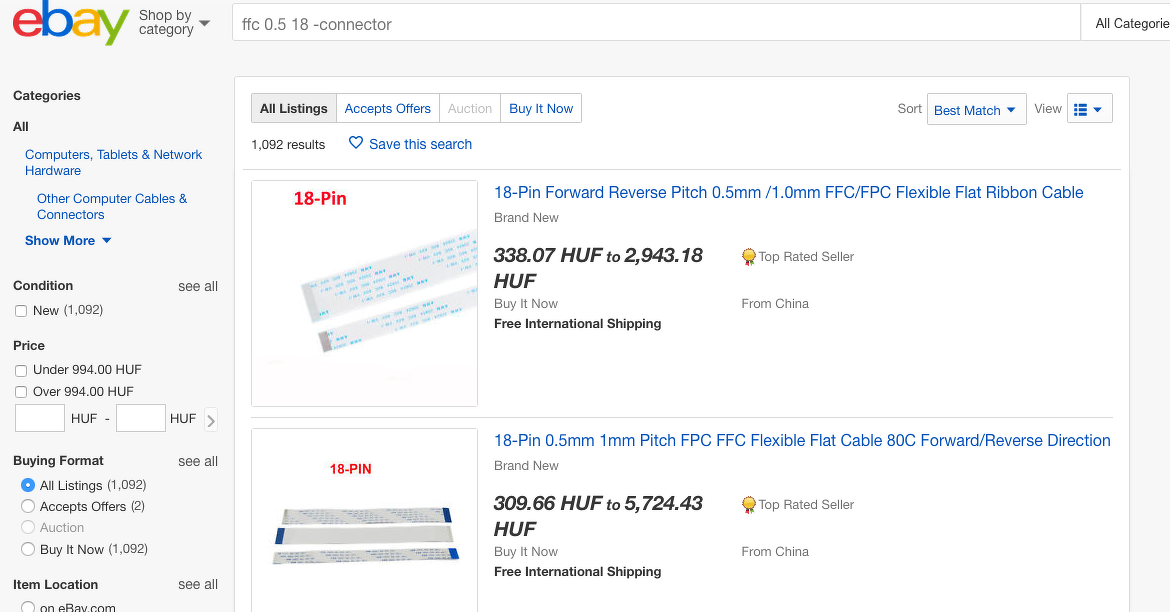Open the Shop by category dropdown
This screenshot has height=612, width=1170.
coord(174,23)
